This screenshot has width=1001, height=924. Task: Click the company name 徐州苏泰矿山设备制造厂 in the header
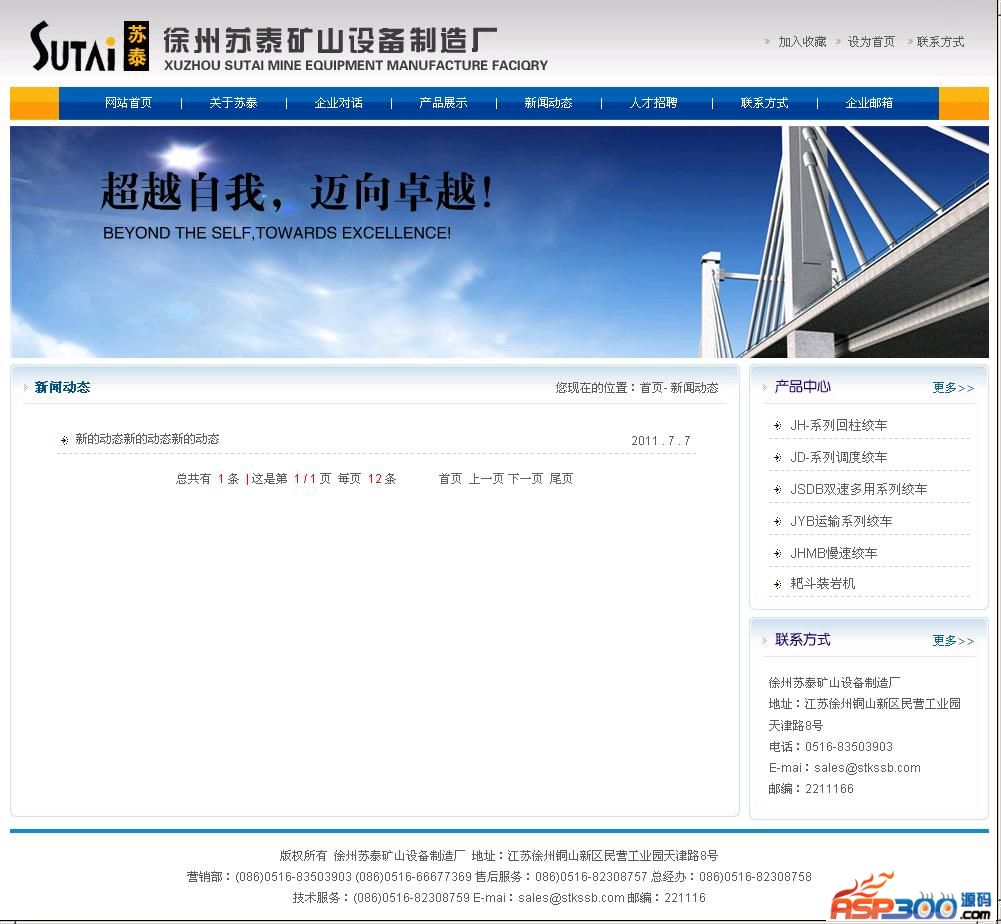(x=329, y=41)
